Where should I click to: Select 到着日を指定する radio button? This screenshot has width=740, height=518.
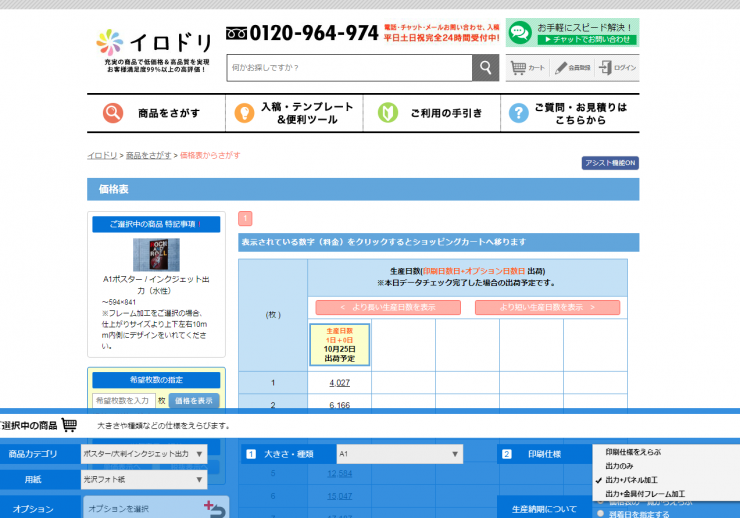(x=600, y=514)
